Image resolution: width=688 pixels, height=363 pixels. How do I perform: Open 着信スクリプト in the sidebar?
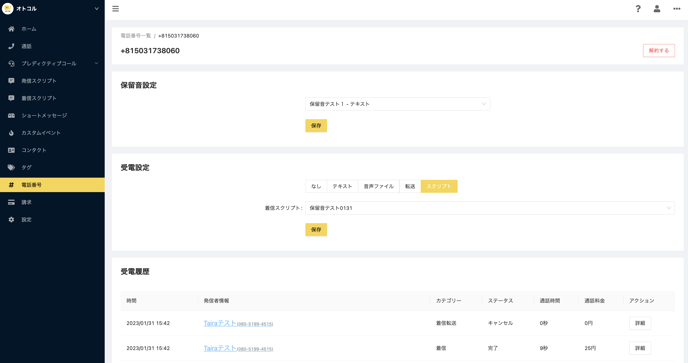[x=52, y=98]
